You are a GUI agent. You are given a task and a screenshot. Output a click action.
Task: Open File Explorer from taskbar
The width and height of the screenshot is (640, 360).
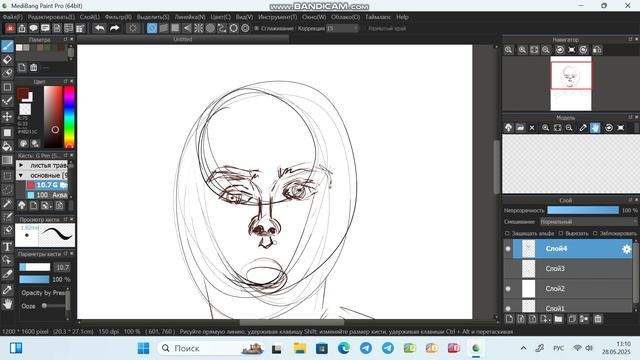(300, 348)
